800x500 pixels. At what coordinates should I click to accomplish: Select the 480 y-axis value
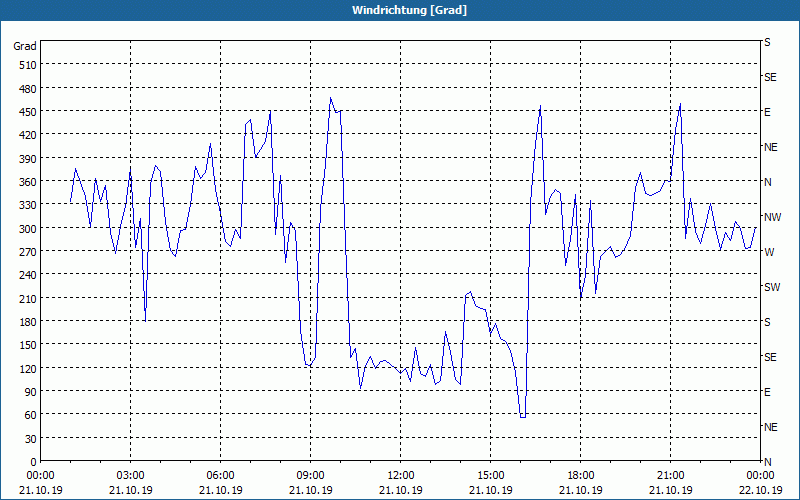(x=28, y=88)
